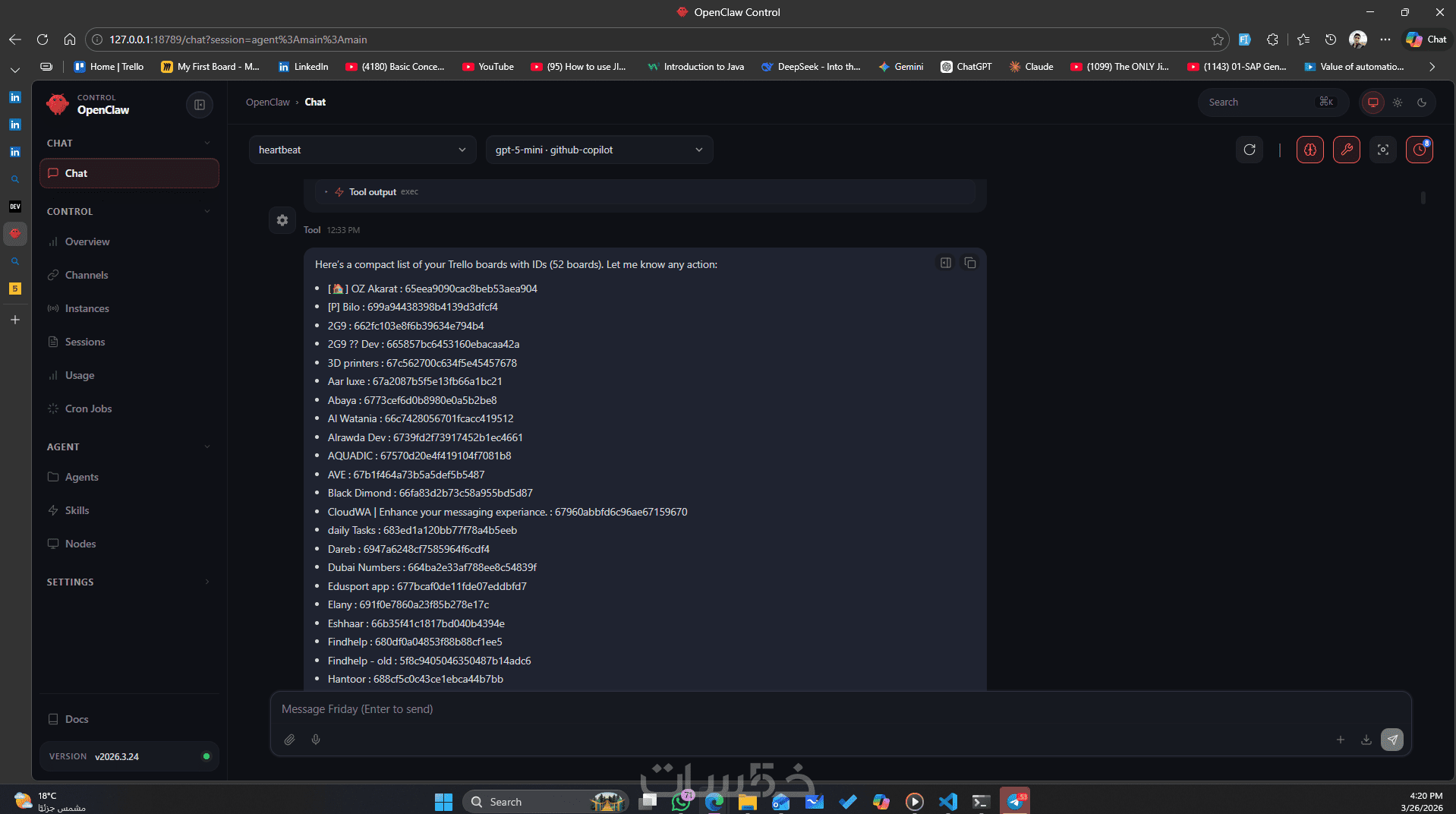
Task: Collapse the AGENT sidebar section
Action: pyautogui.click(x=129, y=446)
